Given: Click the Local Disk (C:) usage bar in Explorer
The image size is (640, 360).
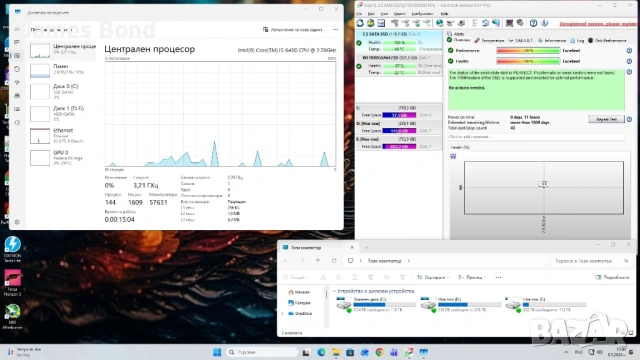Looking at the screenshot, I should coord(384,304).
